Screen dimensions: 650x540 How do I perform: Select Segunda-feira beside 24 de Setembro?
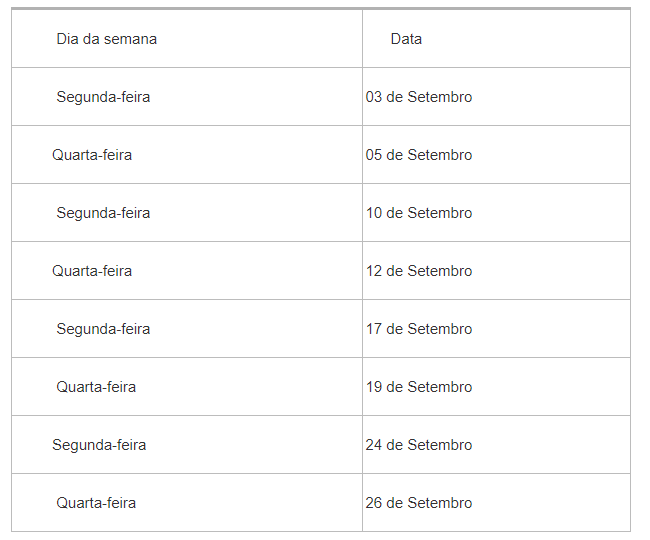(99, 445)
